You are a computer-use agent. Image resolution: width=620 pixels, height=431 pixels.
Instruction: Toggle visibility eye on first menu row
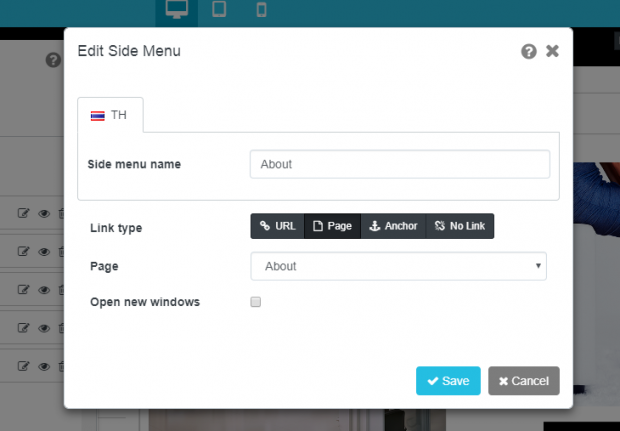coord(44,214)
